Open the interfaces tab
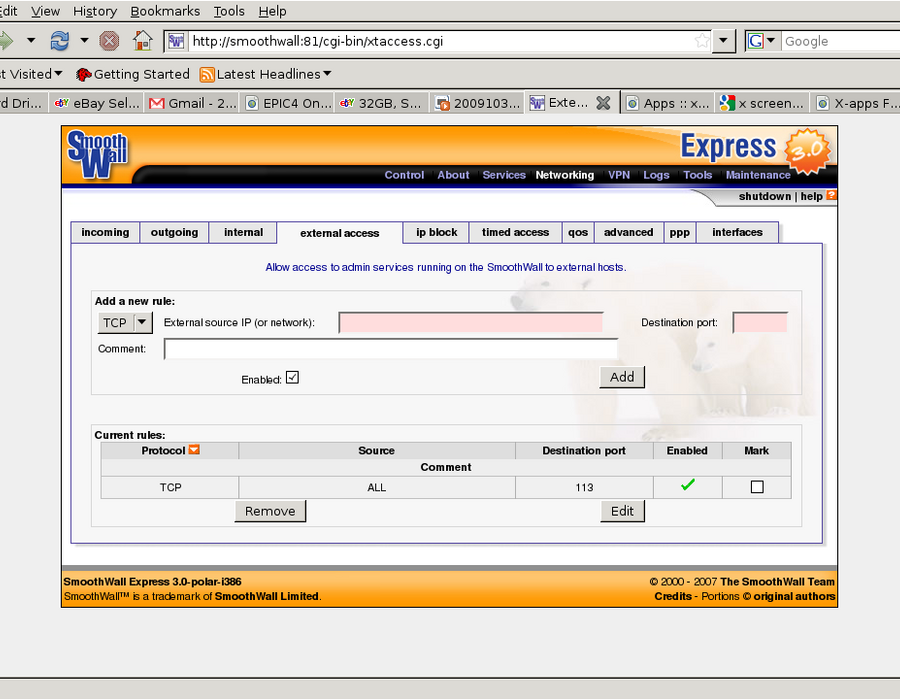The image size is (900, 700). click(x=738, y=232)
